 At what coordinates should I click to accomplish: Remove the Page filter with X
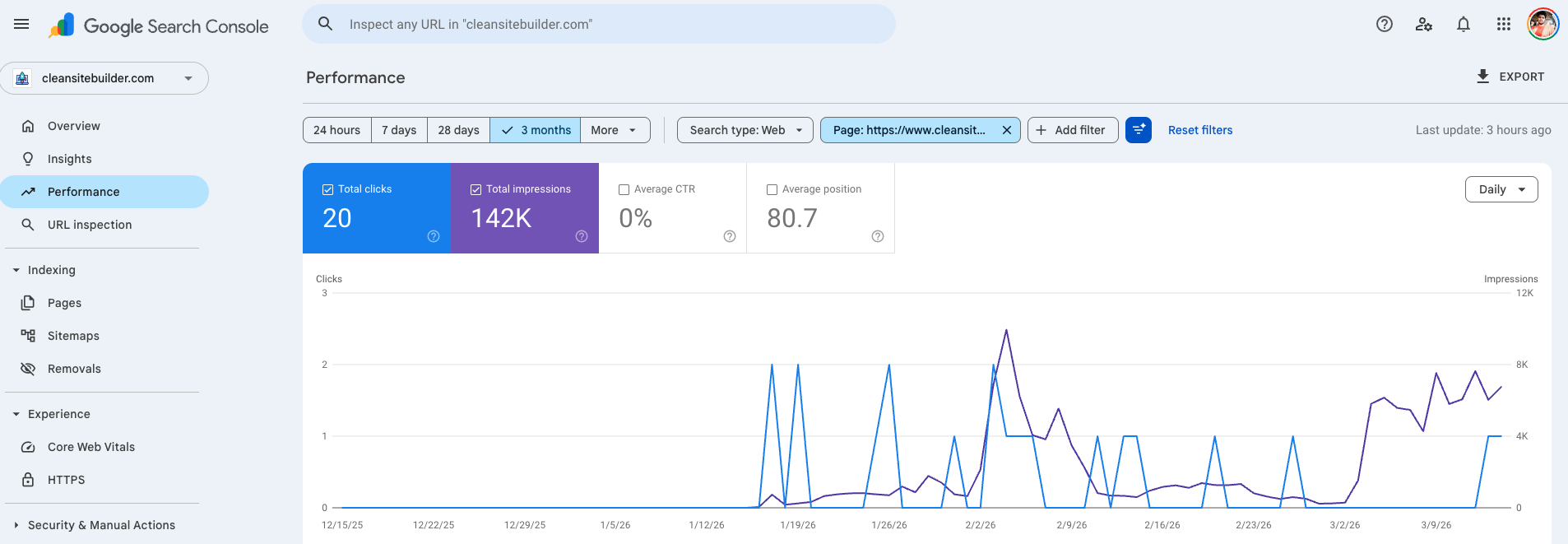click(1007, 130)
